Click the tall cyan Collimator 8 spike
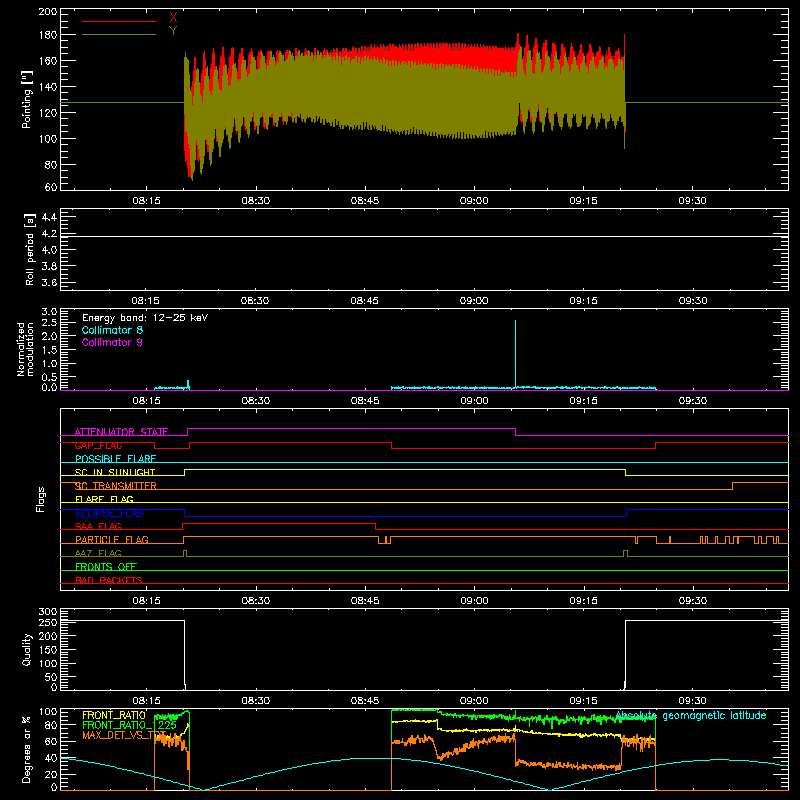Image resolution: width=800 pixels, height=800 pixels. point(515,354)
